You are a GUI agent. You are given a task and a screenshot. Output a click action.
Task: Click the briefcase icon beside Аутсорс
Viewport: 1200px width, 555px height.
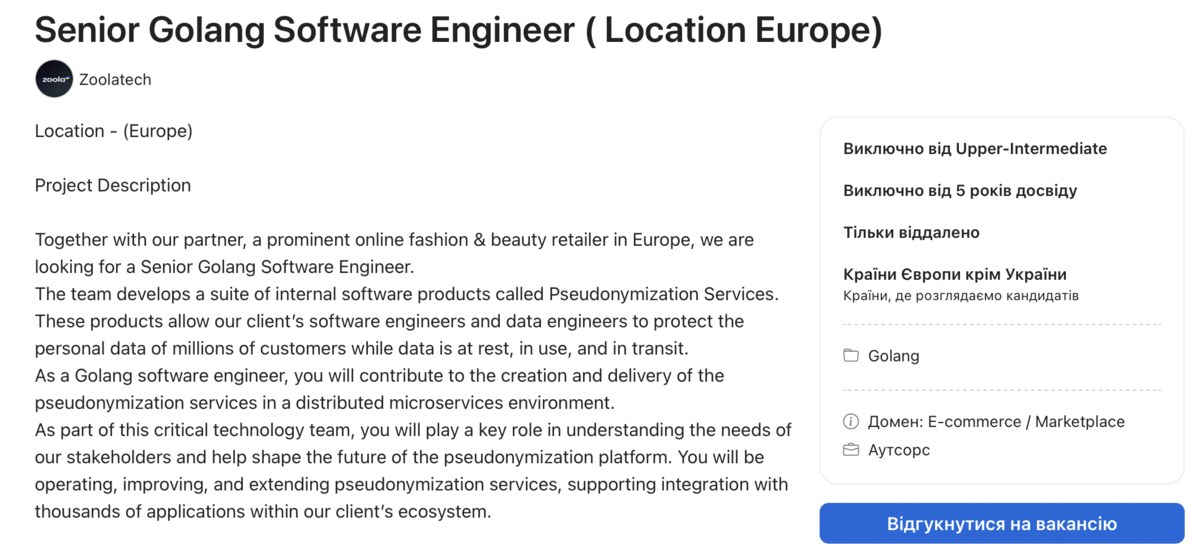click(x=851, y=450)
